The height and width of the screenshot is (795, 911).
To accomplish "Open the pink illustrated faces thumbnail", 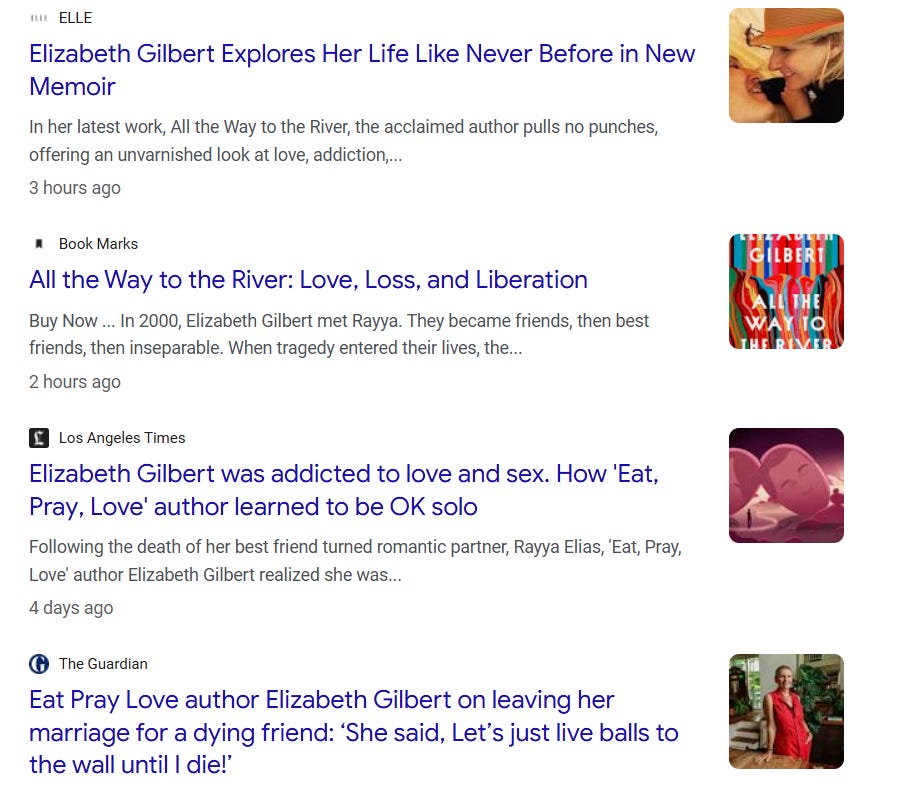I will coord(786,485).
